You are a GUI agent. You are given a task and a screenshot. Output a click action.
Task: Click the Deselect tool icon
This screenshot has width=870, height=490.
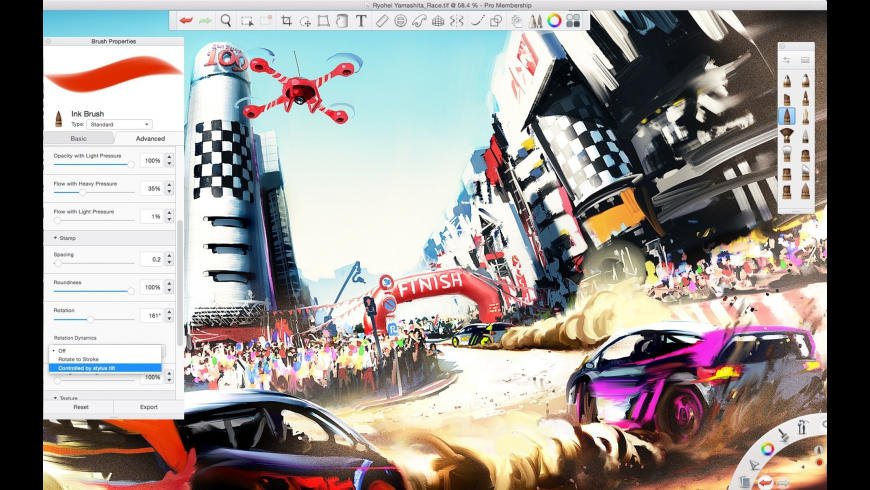266,21
